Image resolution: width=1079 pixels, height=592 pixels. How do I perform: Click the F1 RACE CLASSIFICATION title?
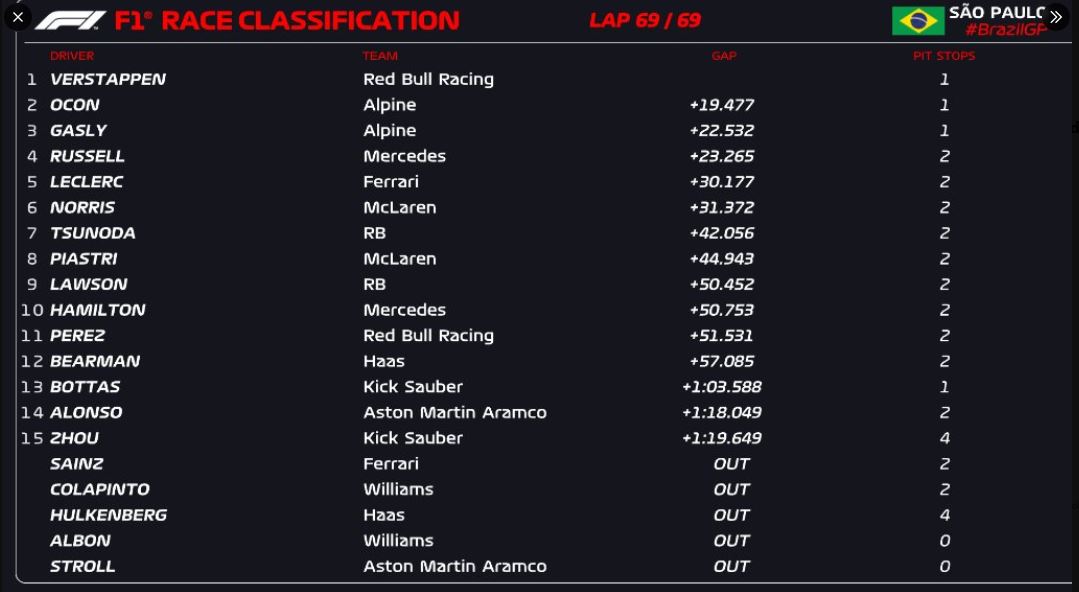coord(287,21)
